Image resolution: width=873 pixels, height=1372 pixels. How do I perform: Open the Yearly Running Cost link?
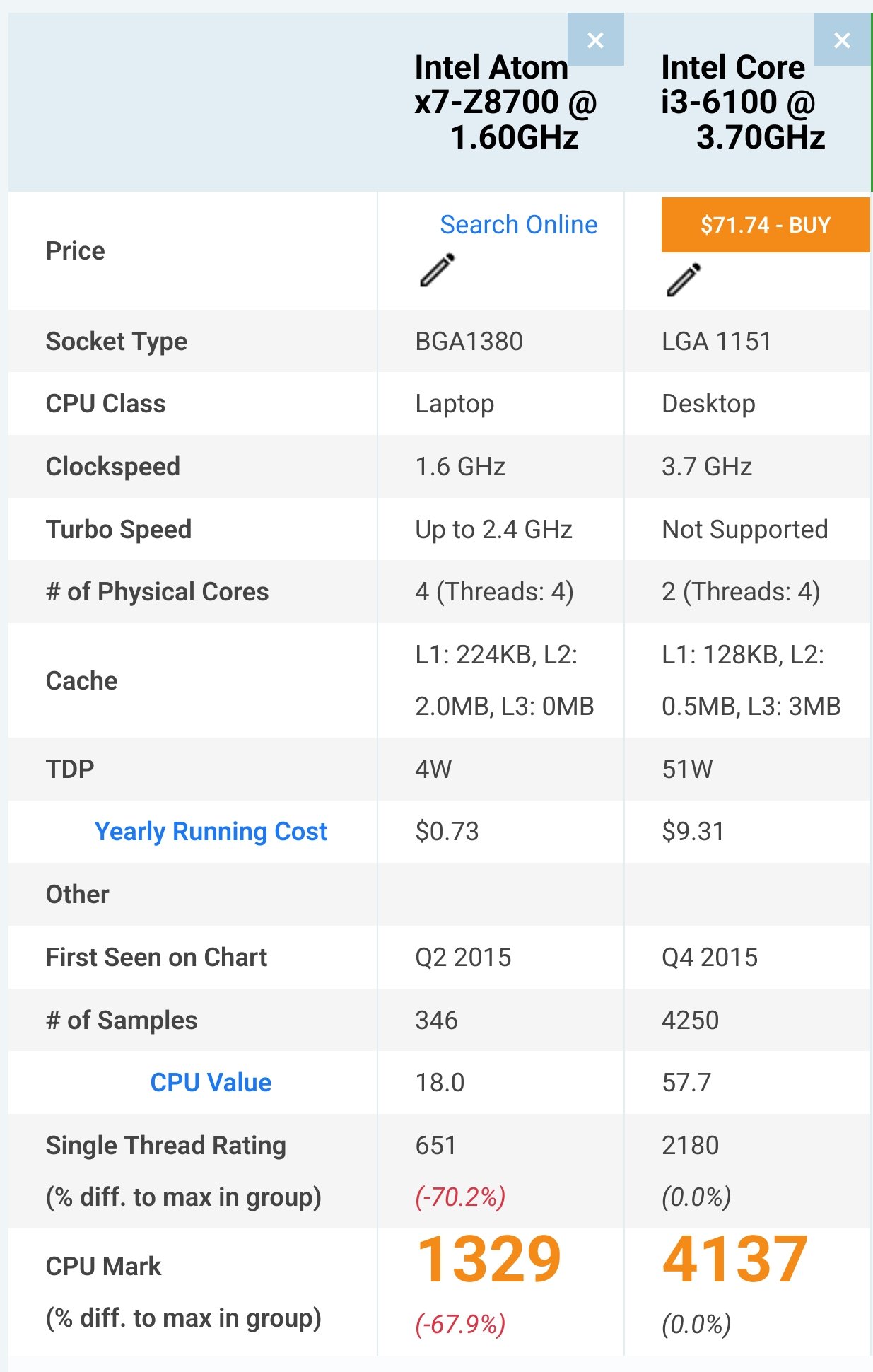point(211,832)
